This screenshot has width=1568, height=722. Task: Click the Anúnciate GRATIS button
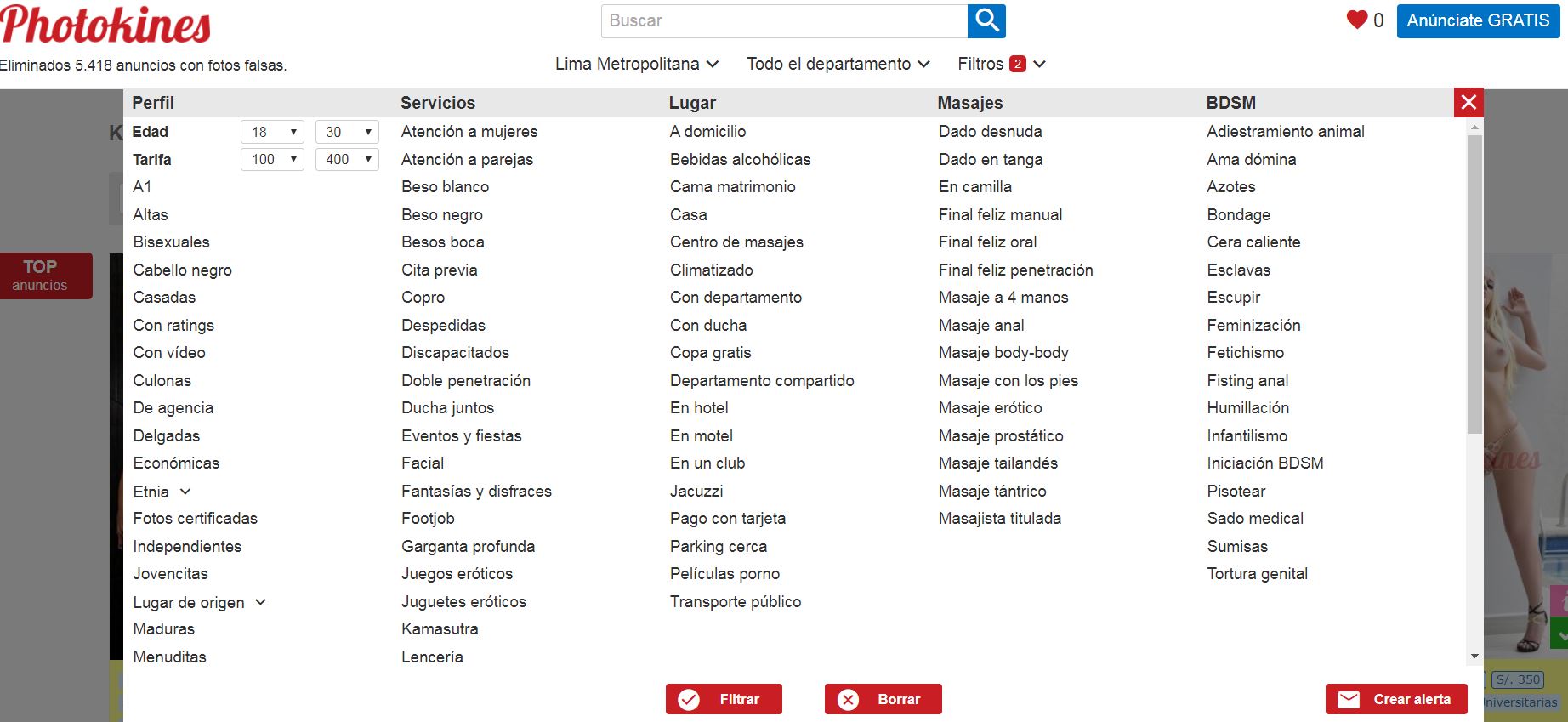point(1478,20)
